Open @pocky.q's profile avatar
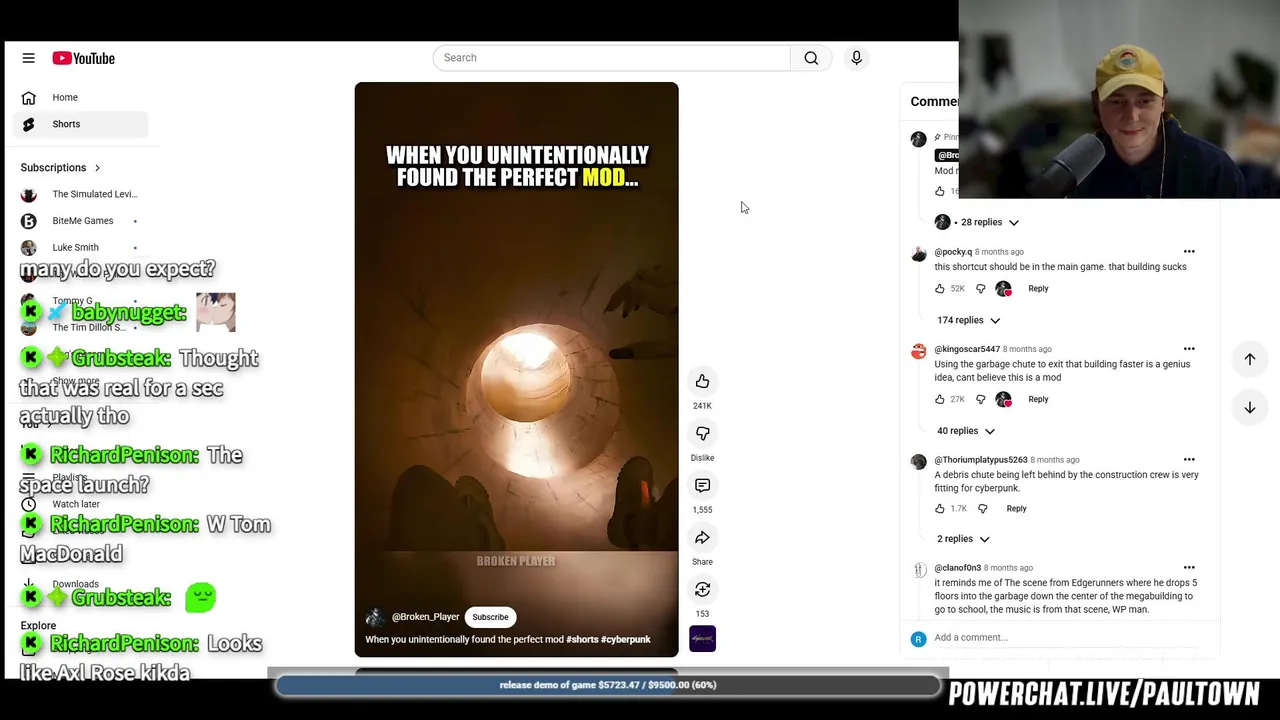Image resolution: width=1280 pixels, height=720 pixels. point(918,254)
